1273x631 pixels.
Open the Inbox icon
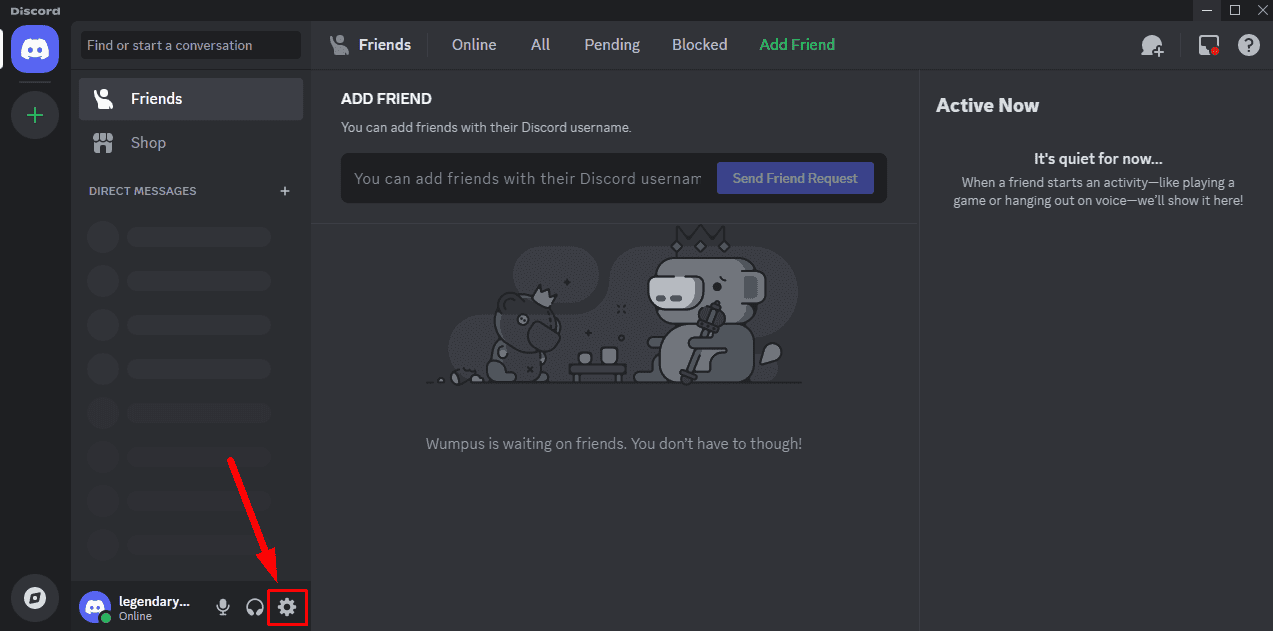(1209, 45)
